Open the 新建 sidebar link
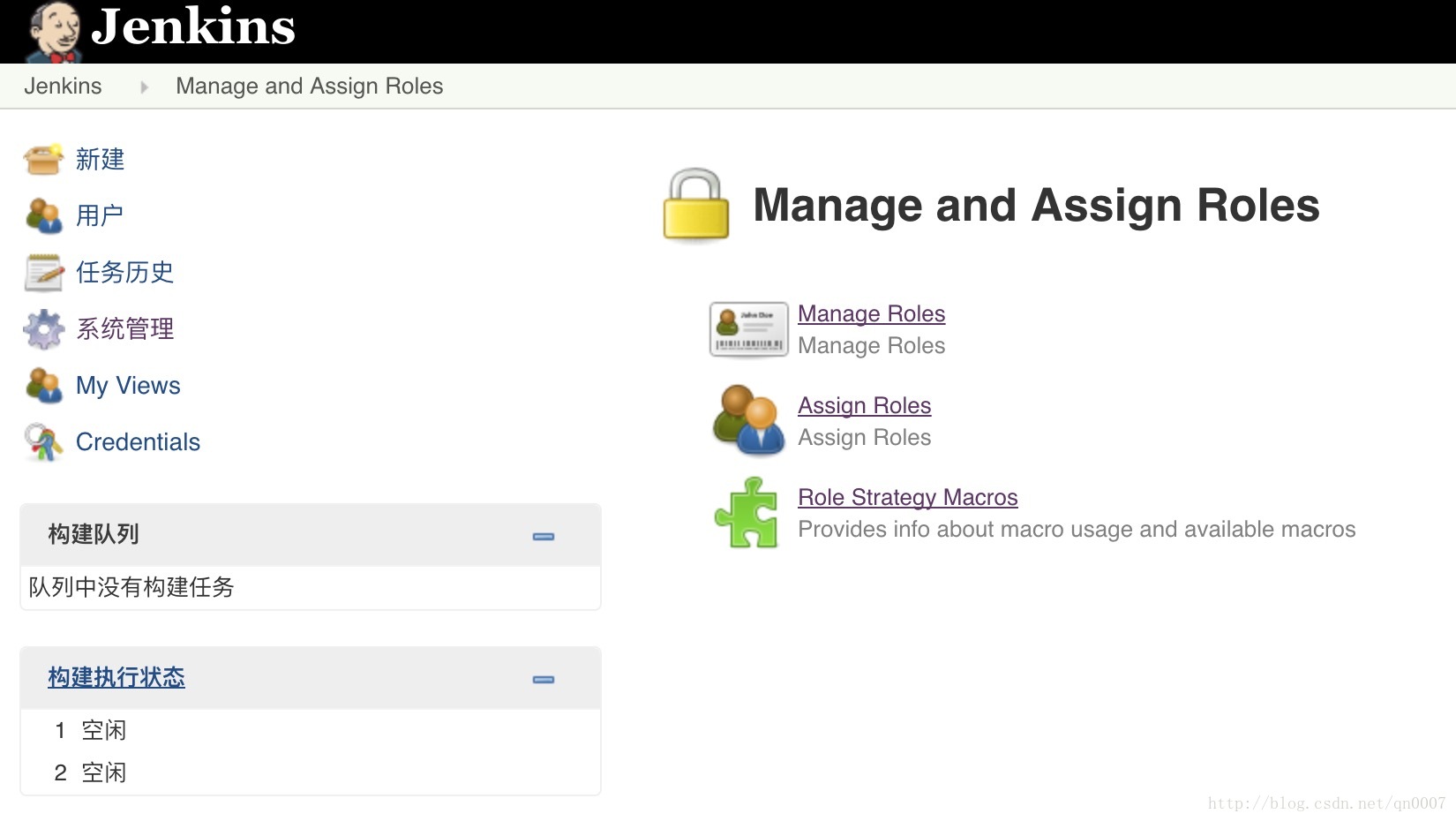Screen dimensions: 1456x821 click(100, 159)
